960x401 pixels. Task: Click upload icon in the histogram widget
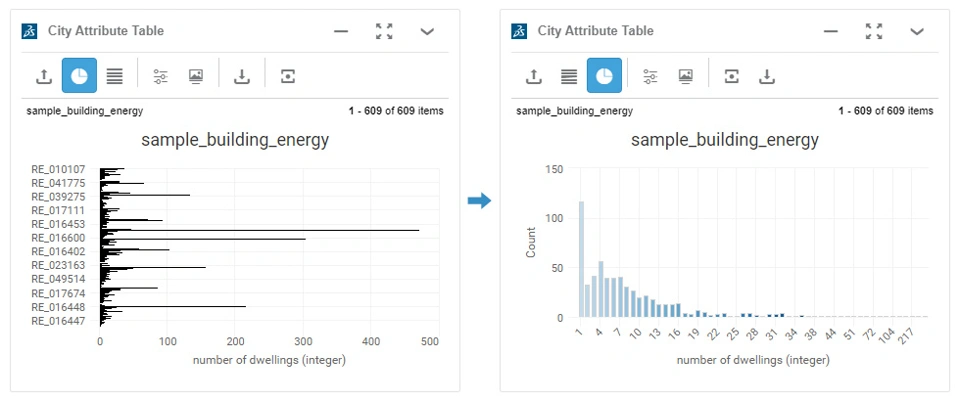pos(534,76)
